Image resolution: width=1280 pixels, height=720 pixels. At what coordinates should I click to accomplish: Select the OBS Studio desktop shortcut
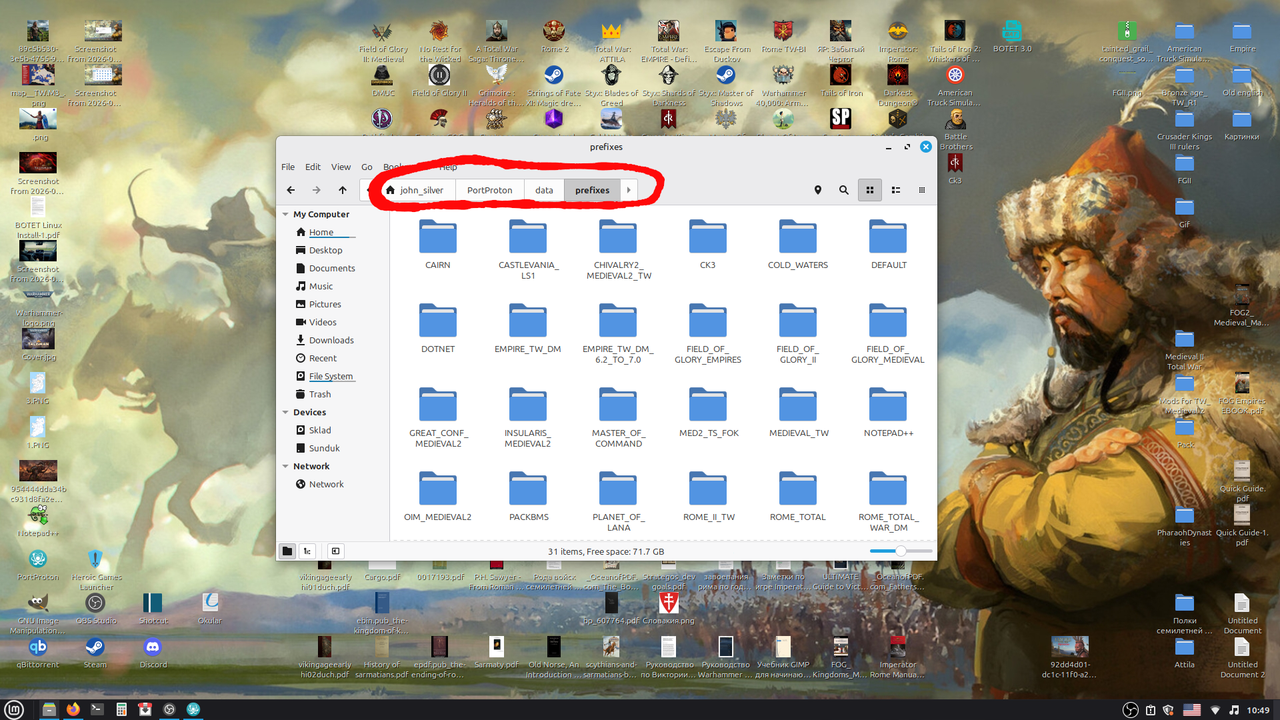[95, 608]
